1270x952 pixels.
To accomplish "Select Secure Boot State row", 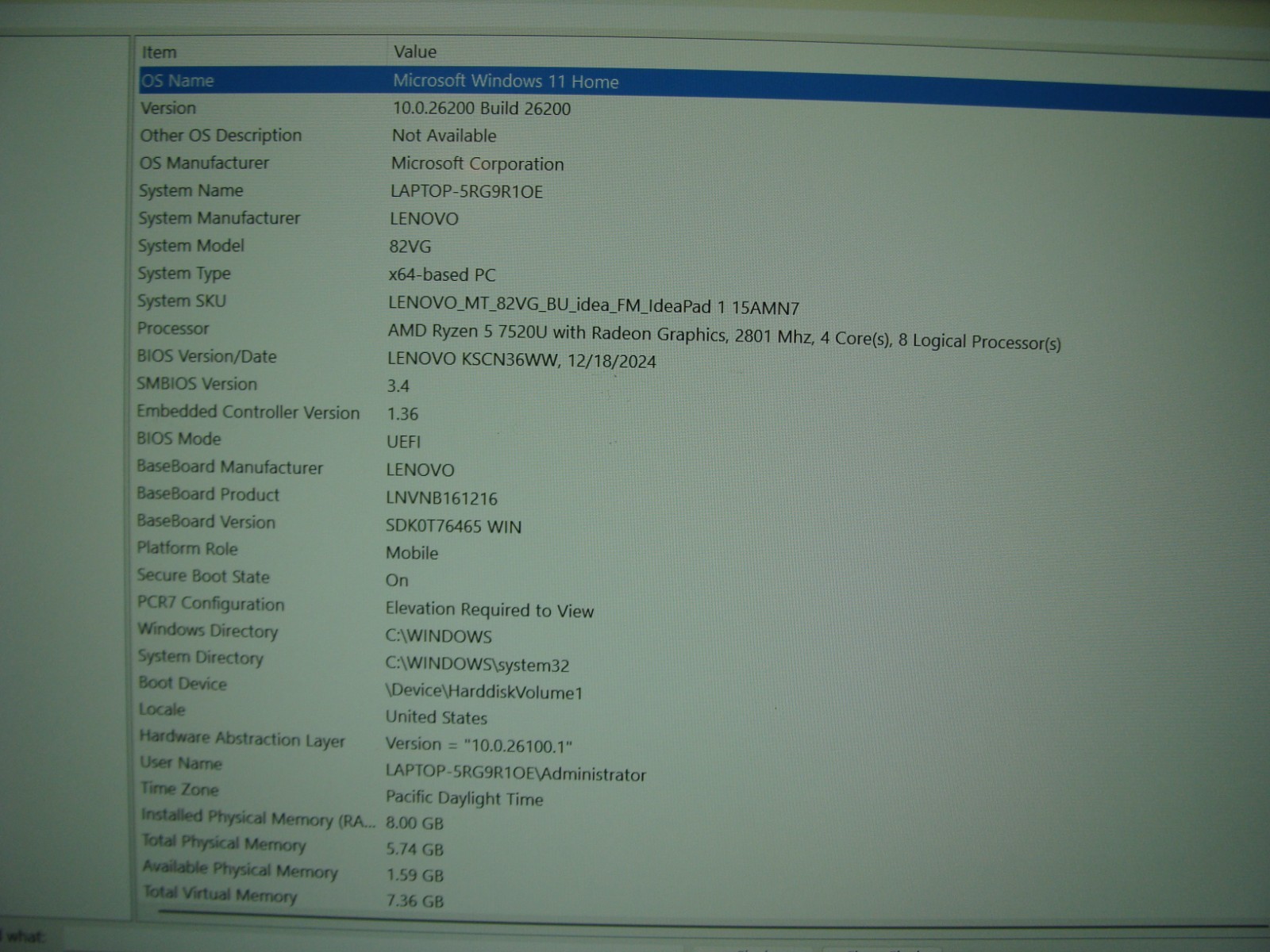I will point(203,576).
